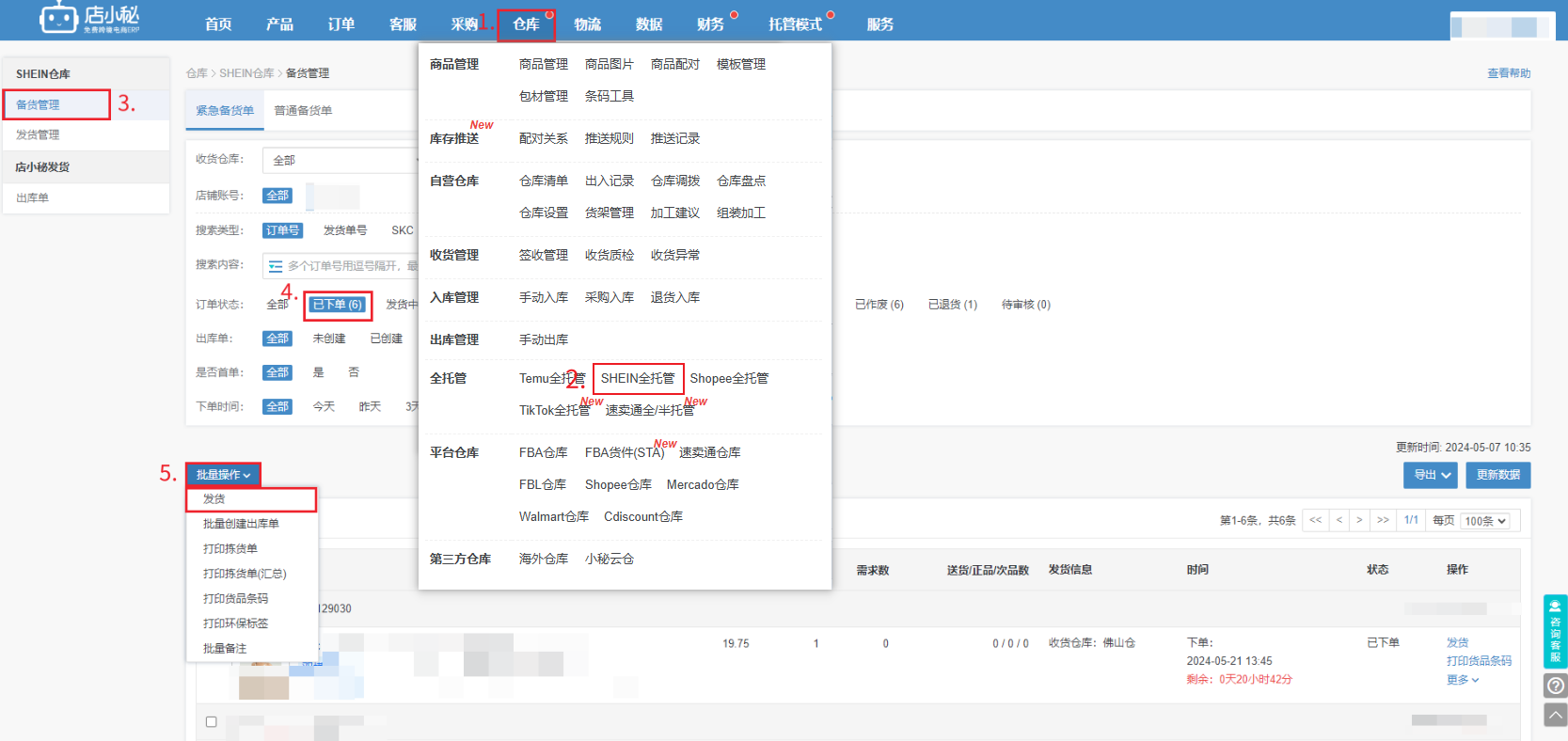Switch to 普通备货单 tab
The height and width of the screenshot is (741, 1568).
(x=303, y=111)
